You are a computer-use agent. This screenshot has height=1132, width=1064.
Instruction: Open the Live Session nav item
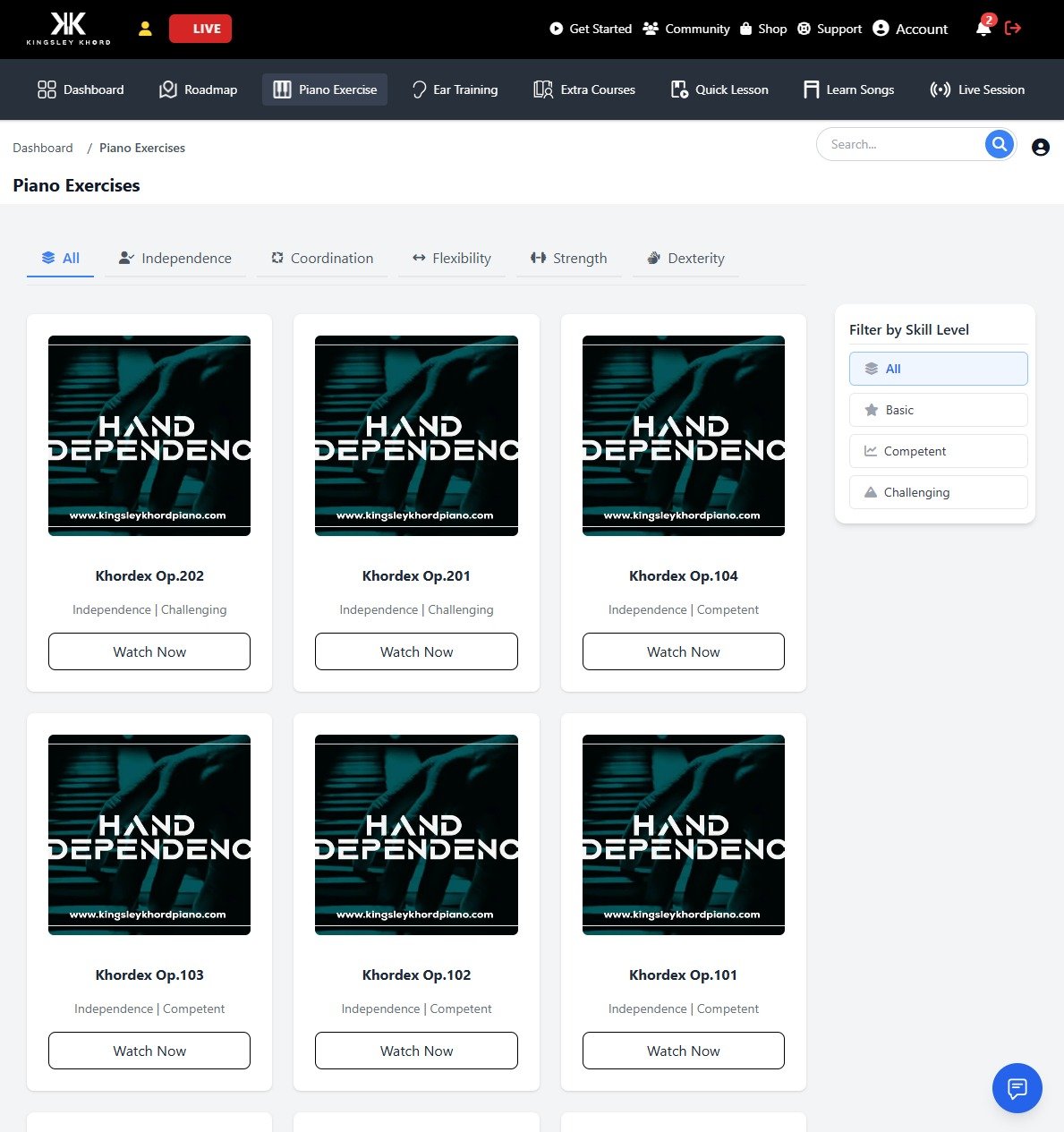click(x=977, y=89)
